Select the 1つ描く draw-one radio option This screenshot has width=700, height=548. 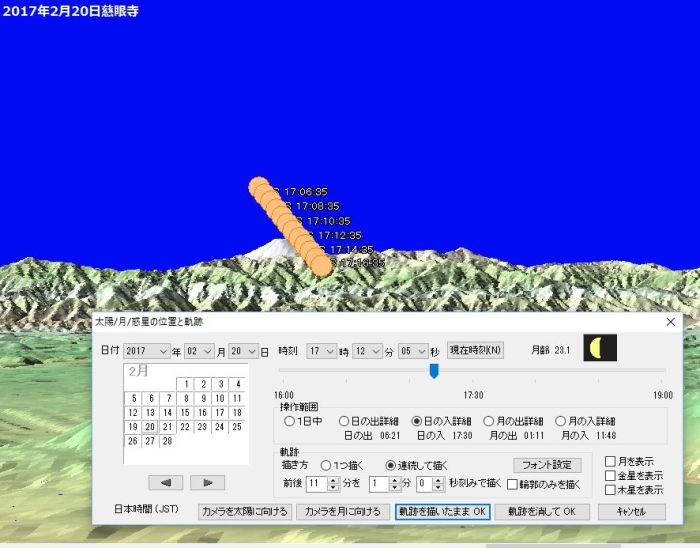pyautogui.click(x=326, y=465)
